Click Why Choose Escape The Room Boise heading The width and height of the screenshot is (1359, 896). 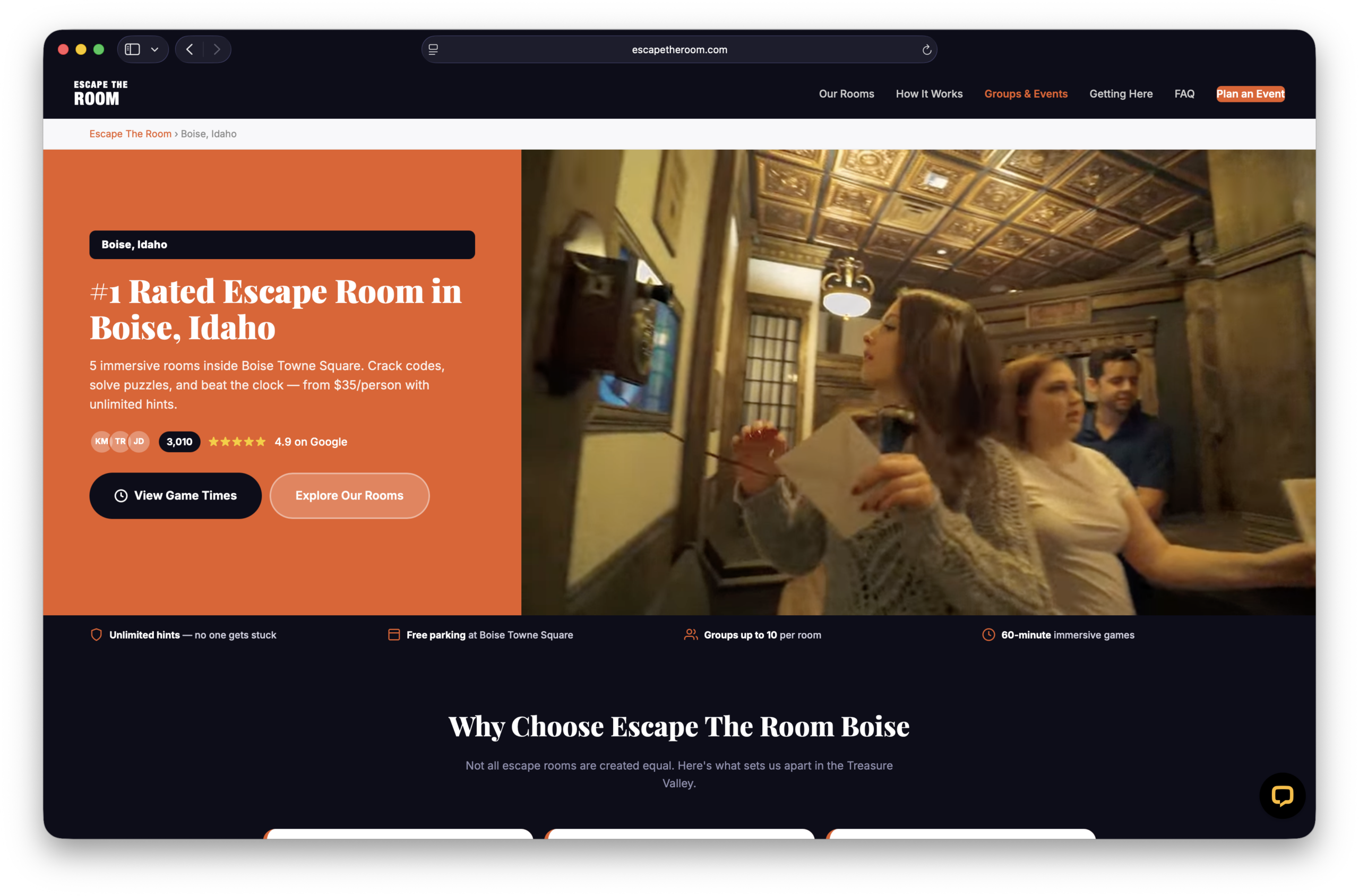[x=679, y=726]
